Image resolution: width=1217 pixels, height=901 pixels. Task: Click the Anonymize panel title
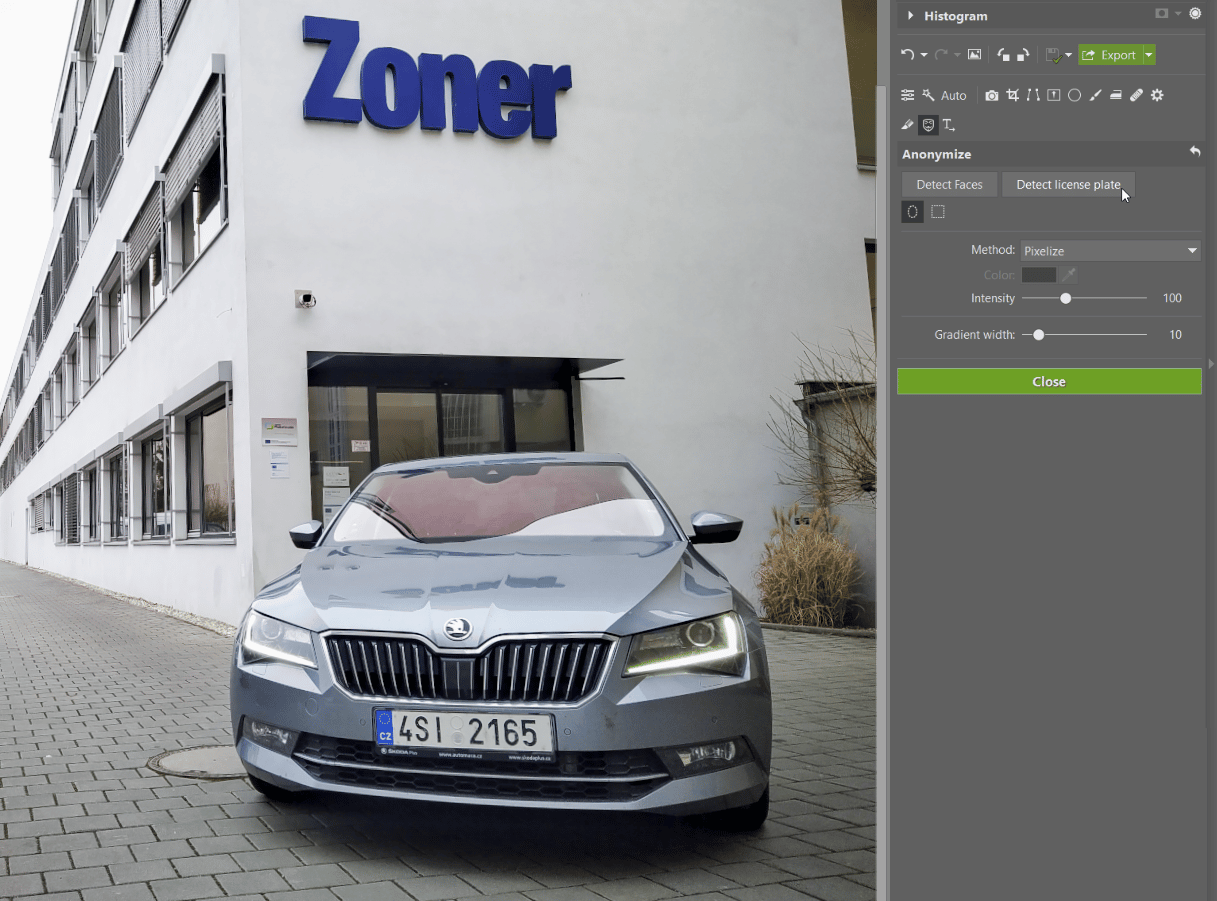click(x=936, y=154)
